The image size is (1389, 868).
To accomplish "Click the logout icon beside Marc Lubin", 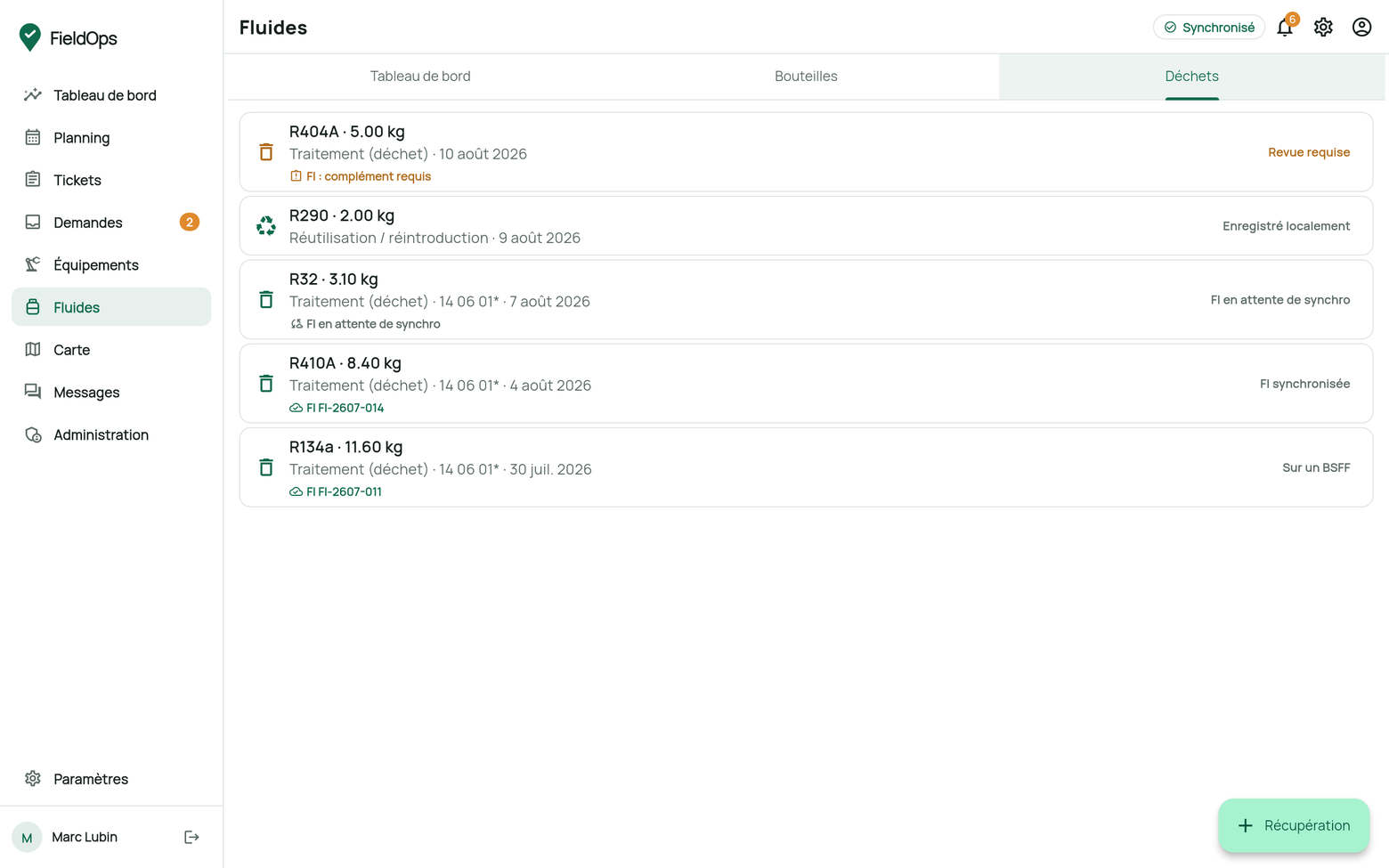I will [x=191, y=837].
